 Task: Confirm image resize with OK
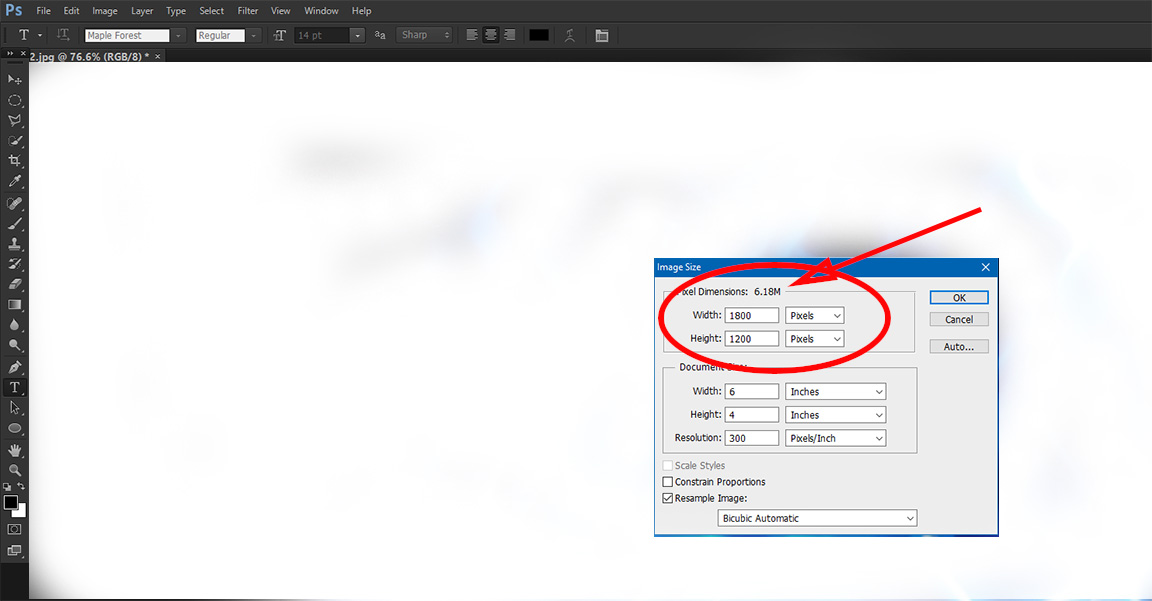coord(958,297)
